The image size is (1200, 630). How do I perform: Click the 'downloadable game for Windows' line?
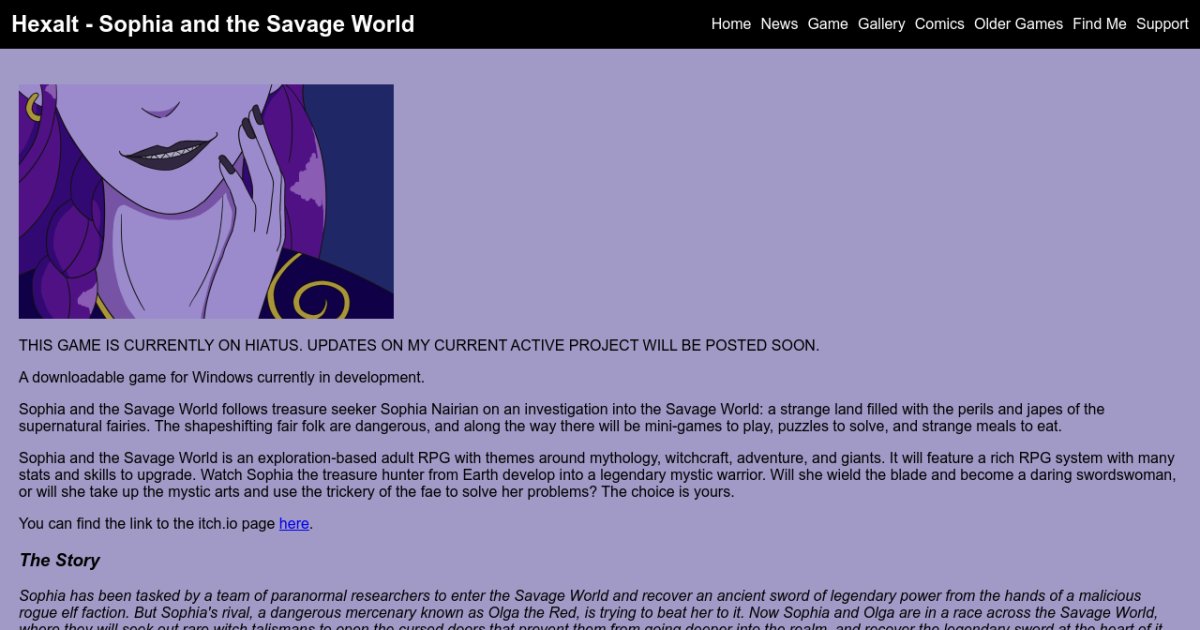coord(221,378)
